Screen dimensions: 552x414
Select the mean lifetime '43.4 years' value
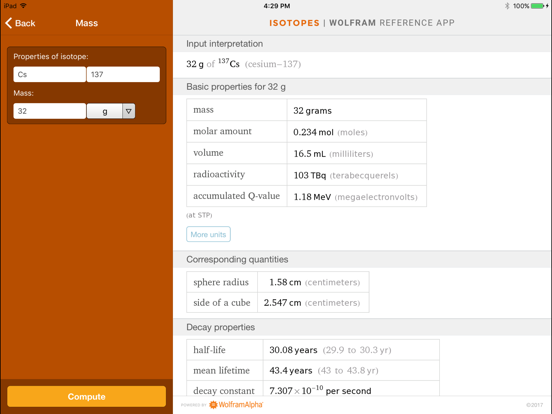tap(291, 370)
